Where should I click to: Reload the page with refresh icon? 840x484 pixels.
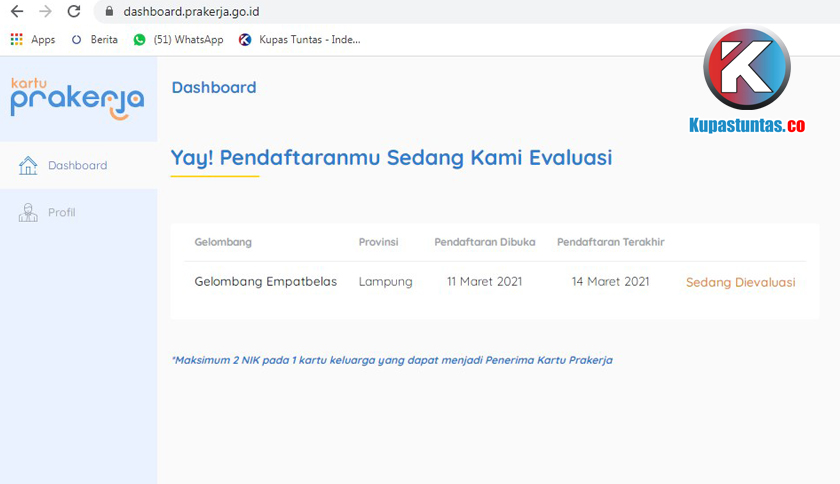(x=74, y=11)
